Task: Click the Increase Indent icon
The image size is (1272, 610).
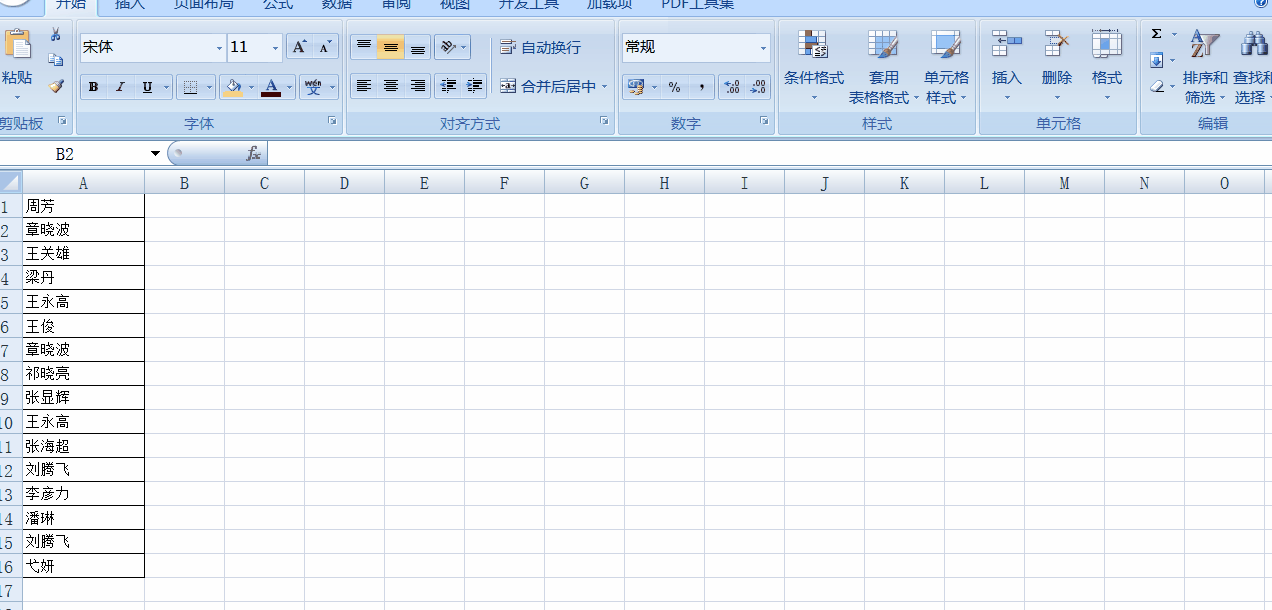Action: [474, 87]
